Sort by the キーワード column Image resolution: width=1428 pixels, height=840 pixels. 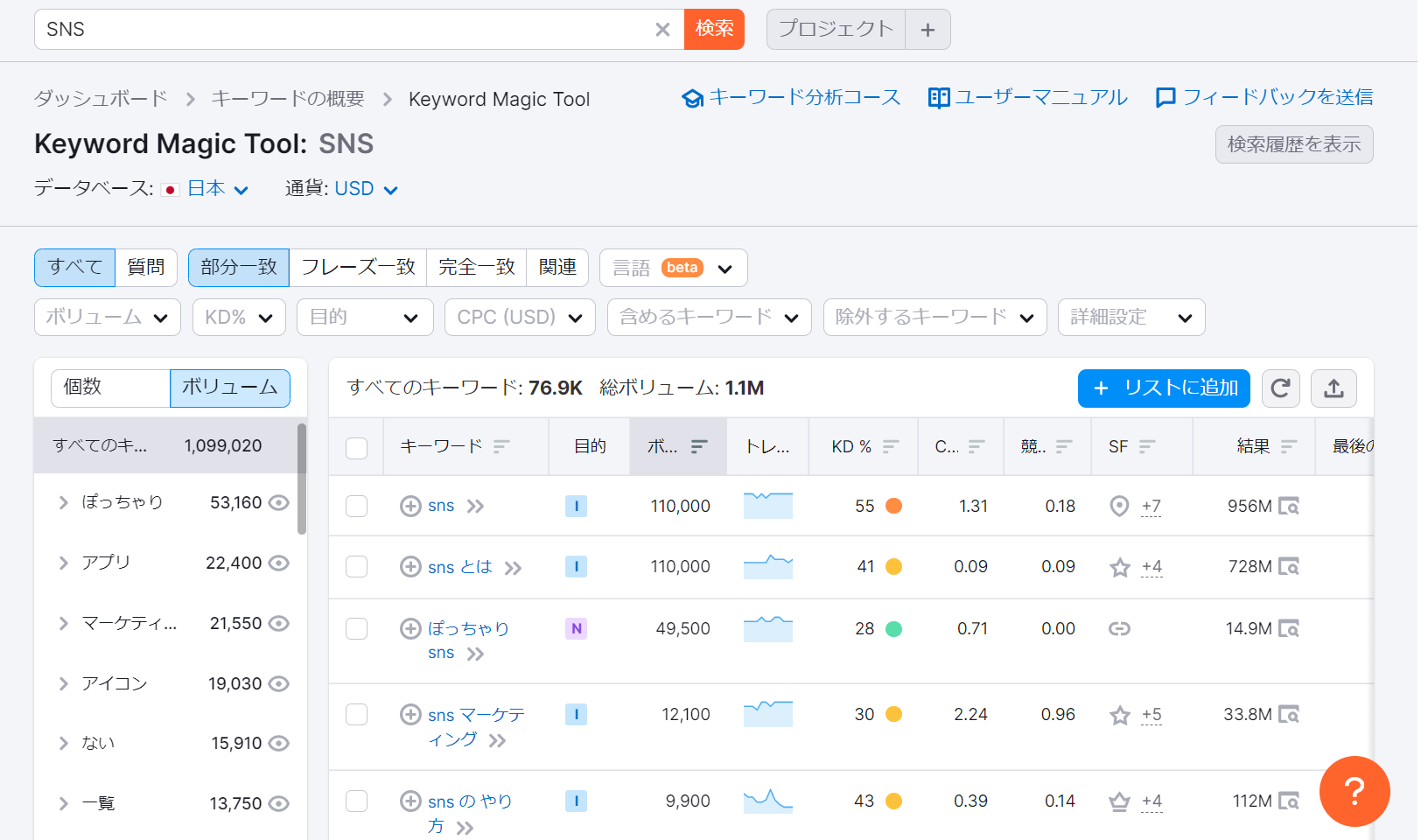point(501,446)
